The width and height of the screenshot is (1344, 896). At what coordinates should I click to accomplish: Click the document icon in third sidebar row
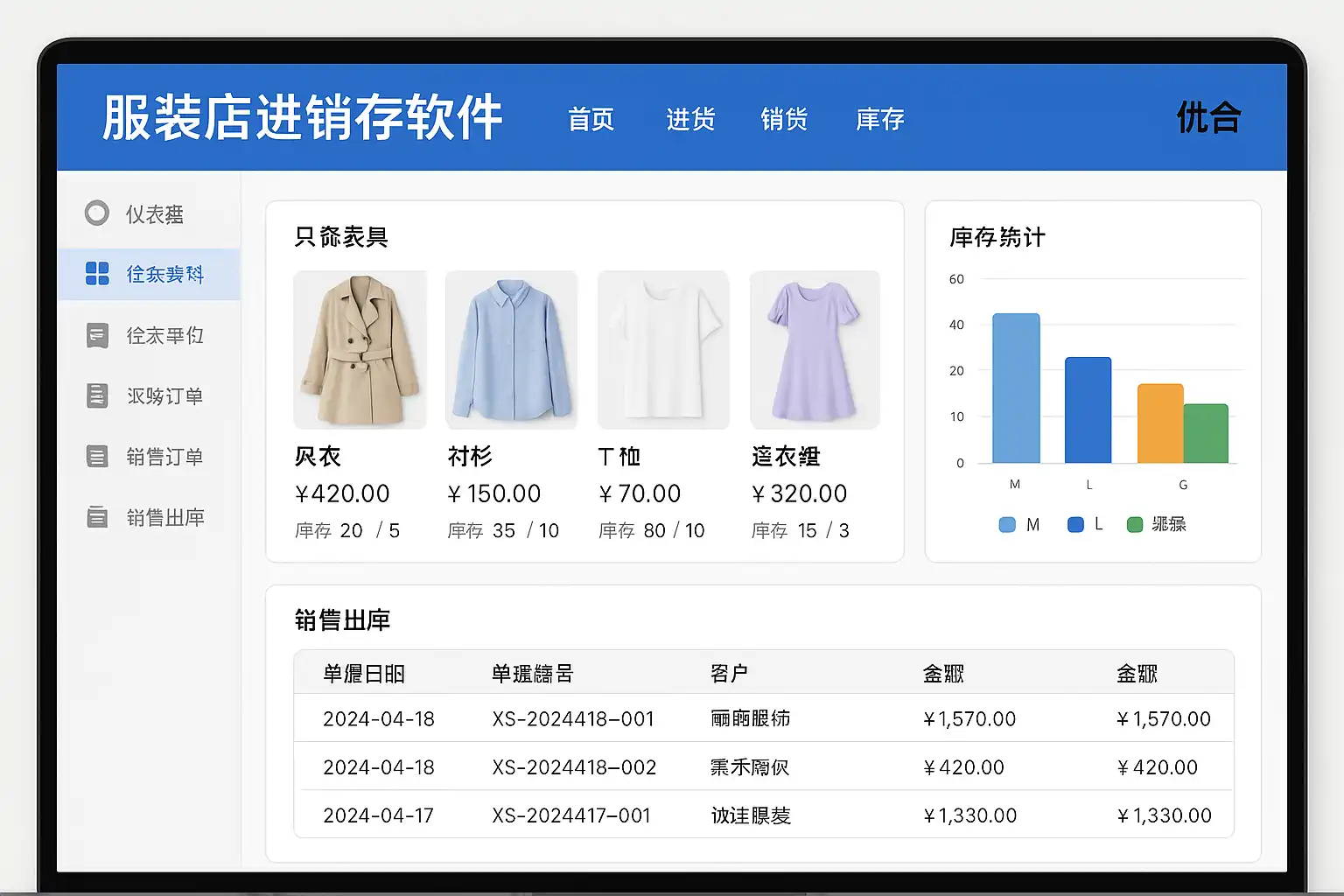(97, 335)
